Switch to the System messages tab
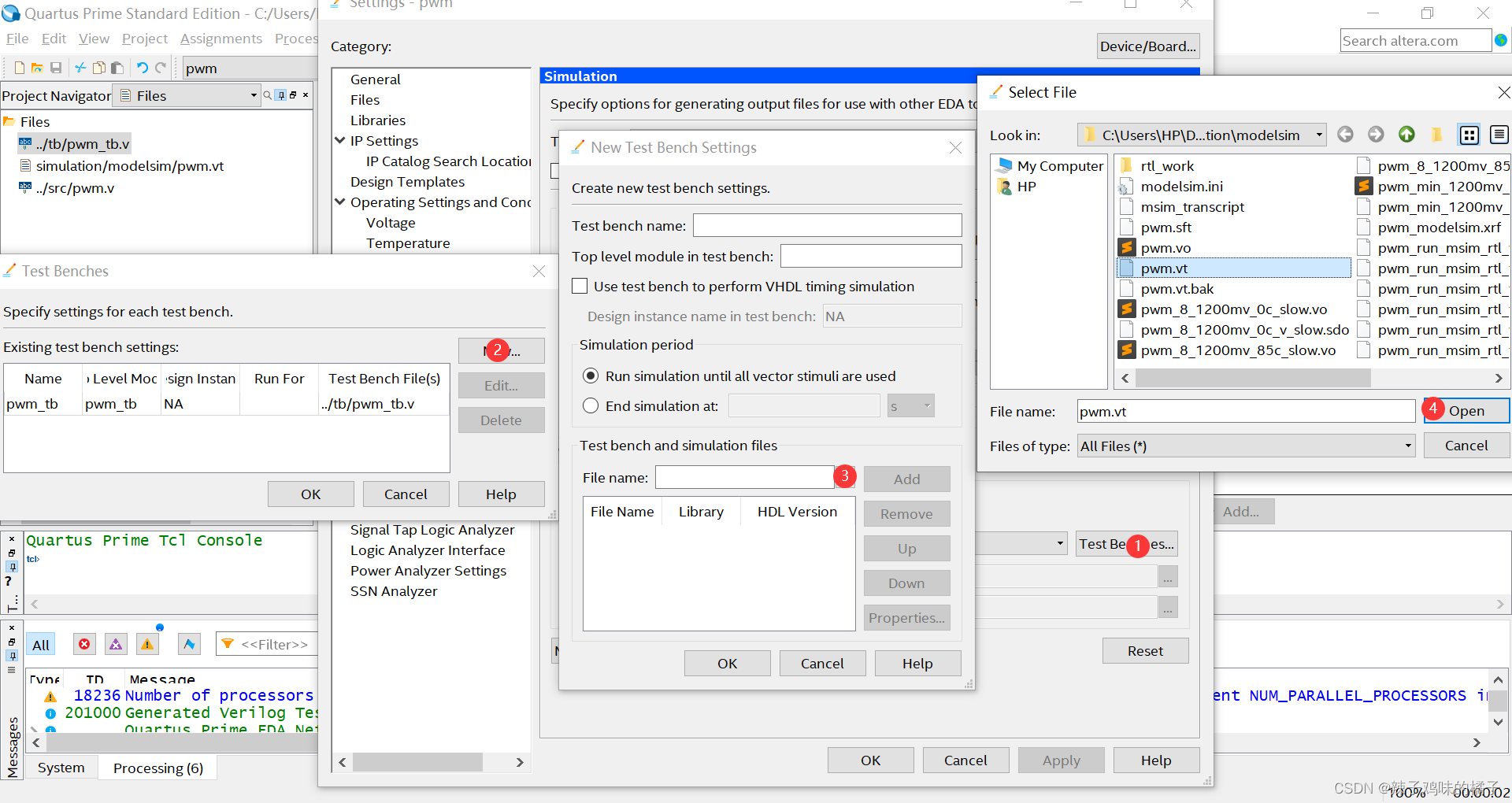The height and width of the screenshot is (803, 1512). [x=61, y=768]
